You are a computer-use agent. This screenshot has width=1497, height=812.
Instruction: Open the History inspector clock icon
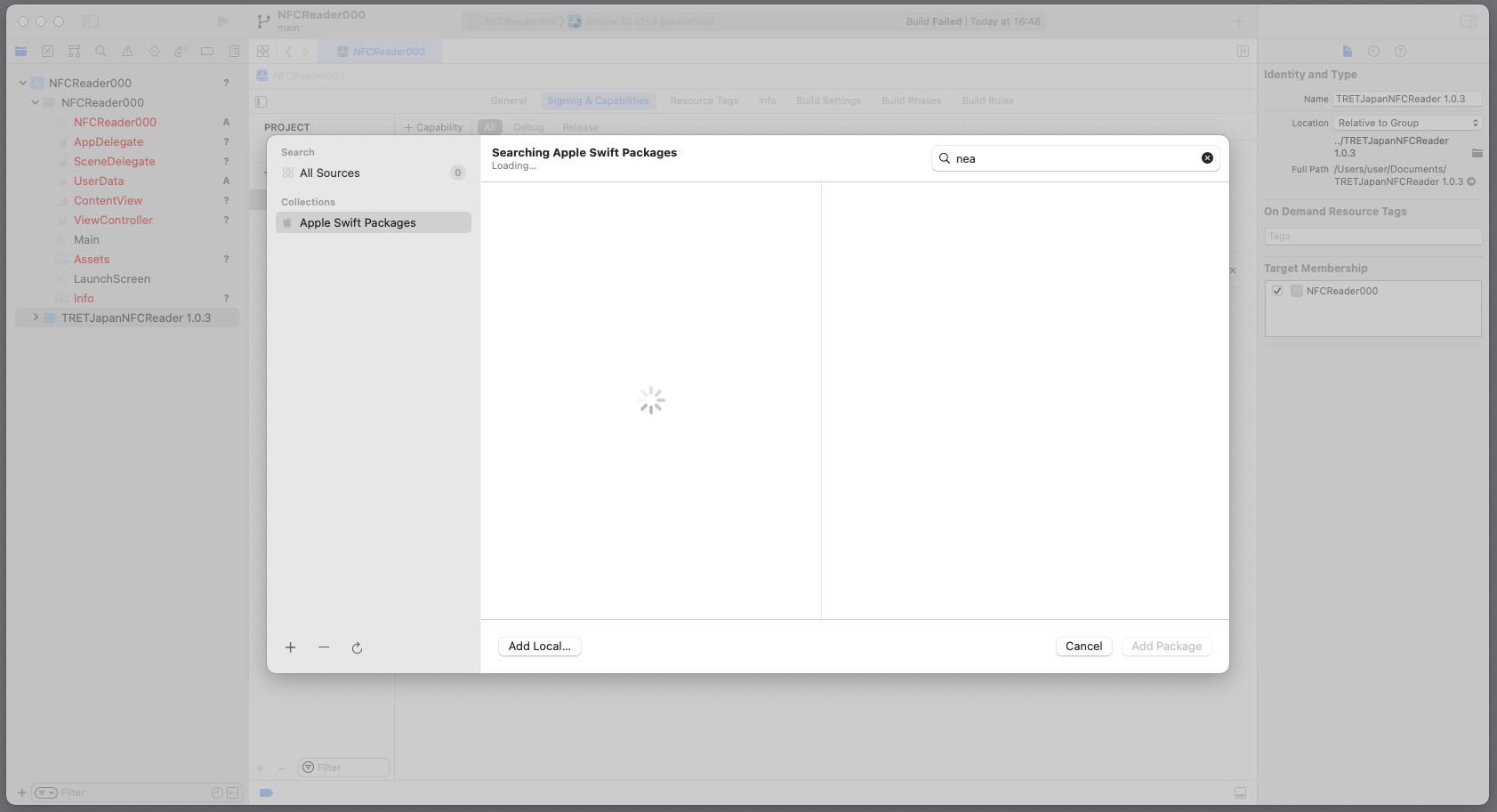tap(1374, 52)
